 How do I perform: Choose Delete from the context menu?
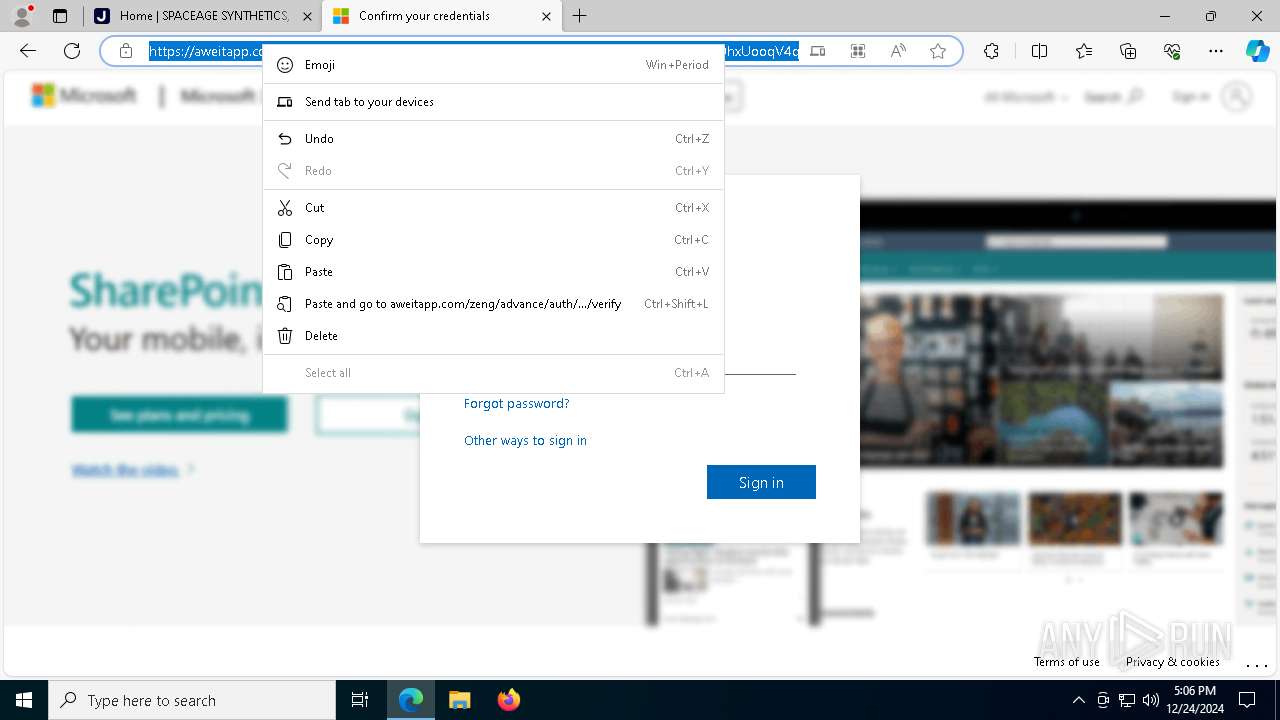493,336
